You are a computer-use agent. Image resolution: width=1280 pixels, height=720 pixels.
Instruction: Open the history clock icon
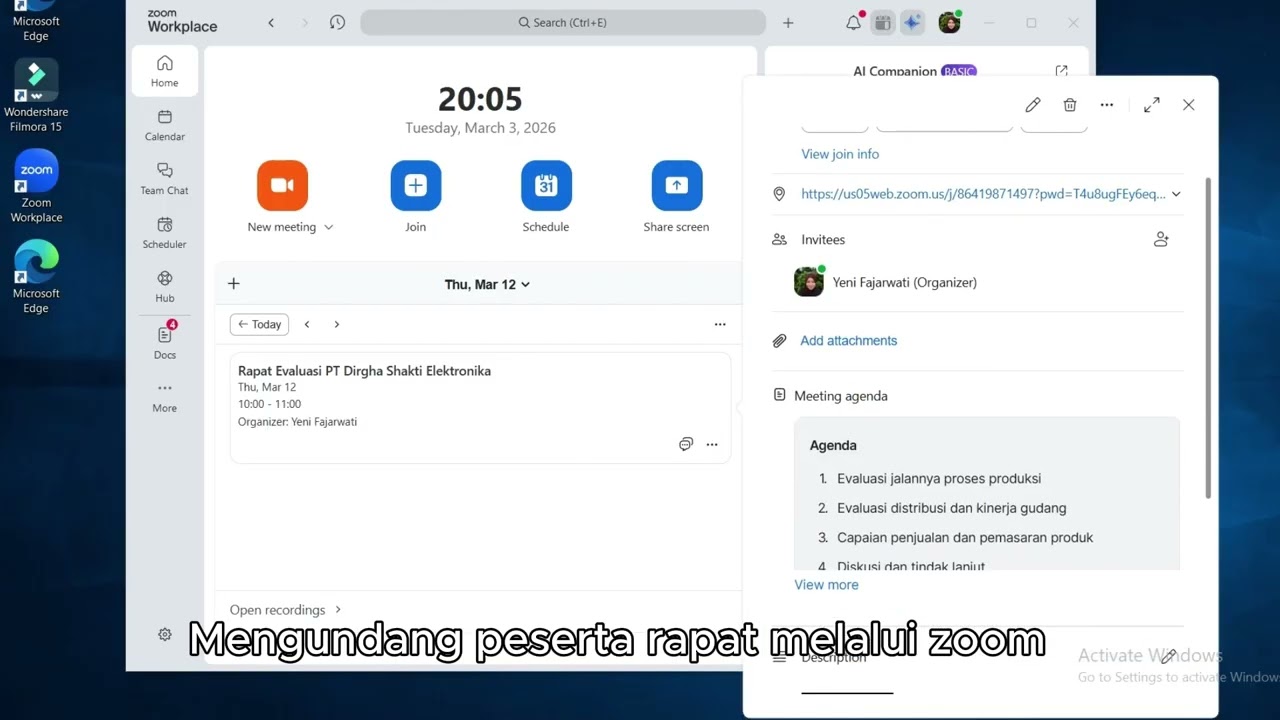pos(337,22)
